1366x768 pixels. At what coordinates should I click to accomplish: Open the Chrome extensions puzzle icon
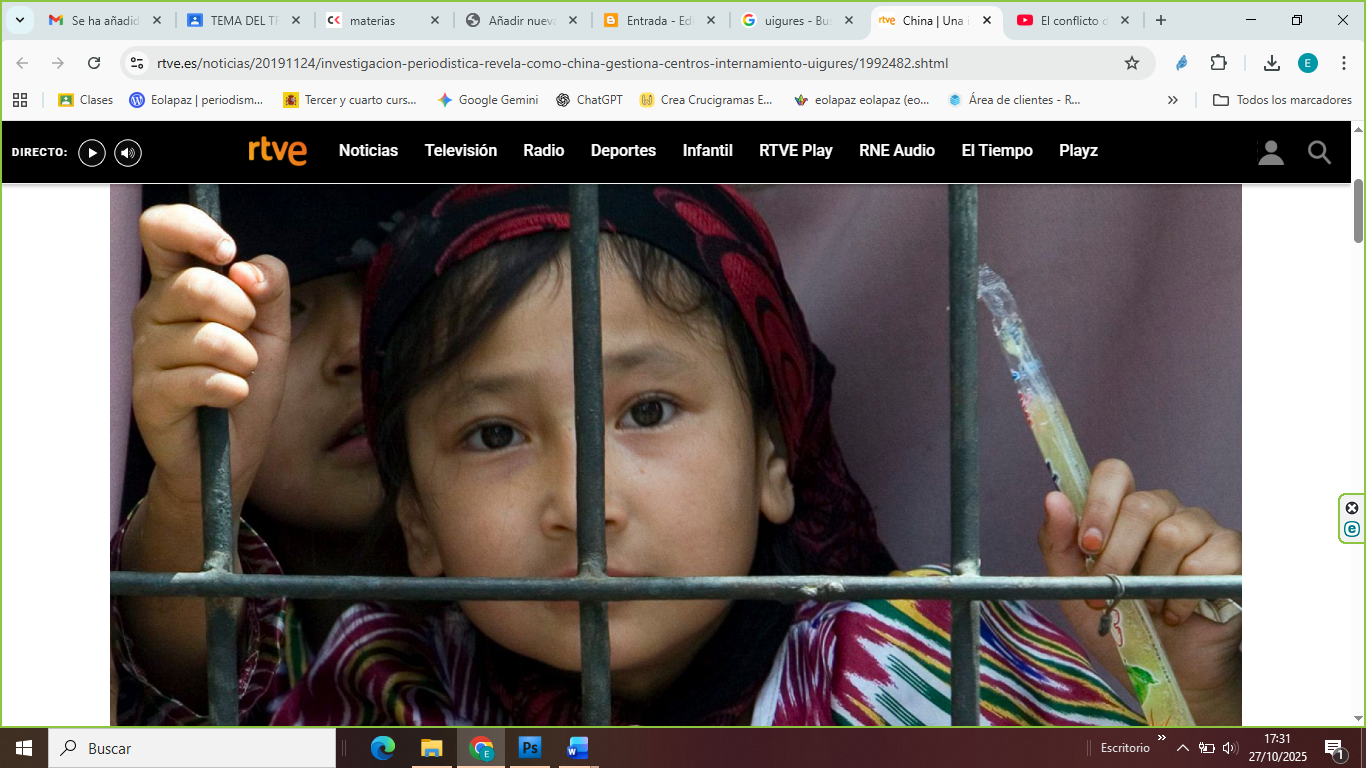1218,63
